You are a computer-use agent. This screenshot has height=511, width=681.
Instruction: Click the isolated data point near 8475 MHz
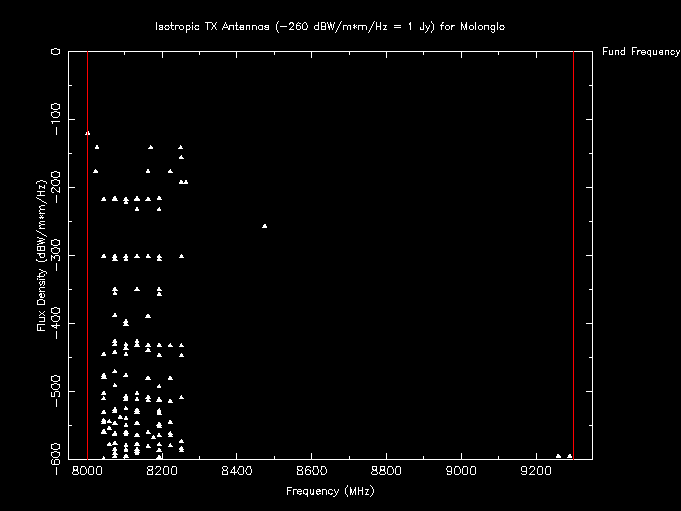point(264,226)
